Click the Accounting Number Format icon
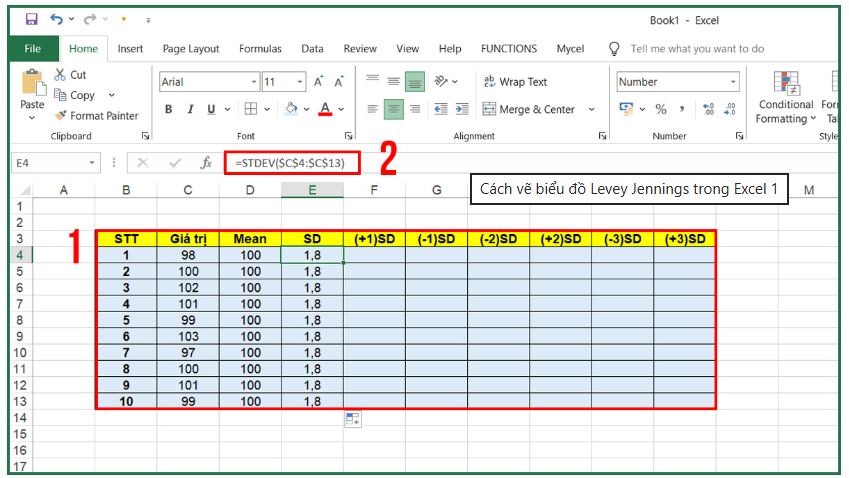The height and width of the screenshot is (478, 849). 626,109
